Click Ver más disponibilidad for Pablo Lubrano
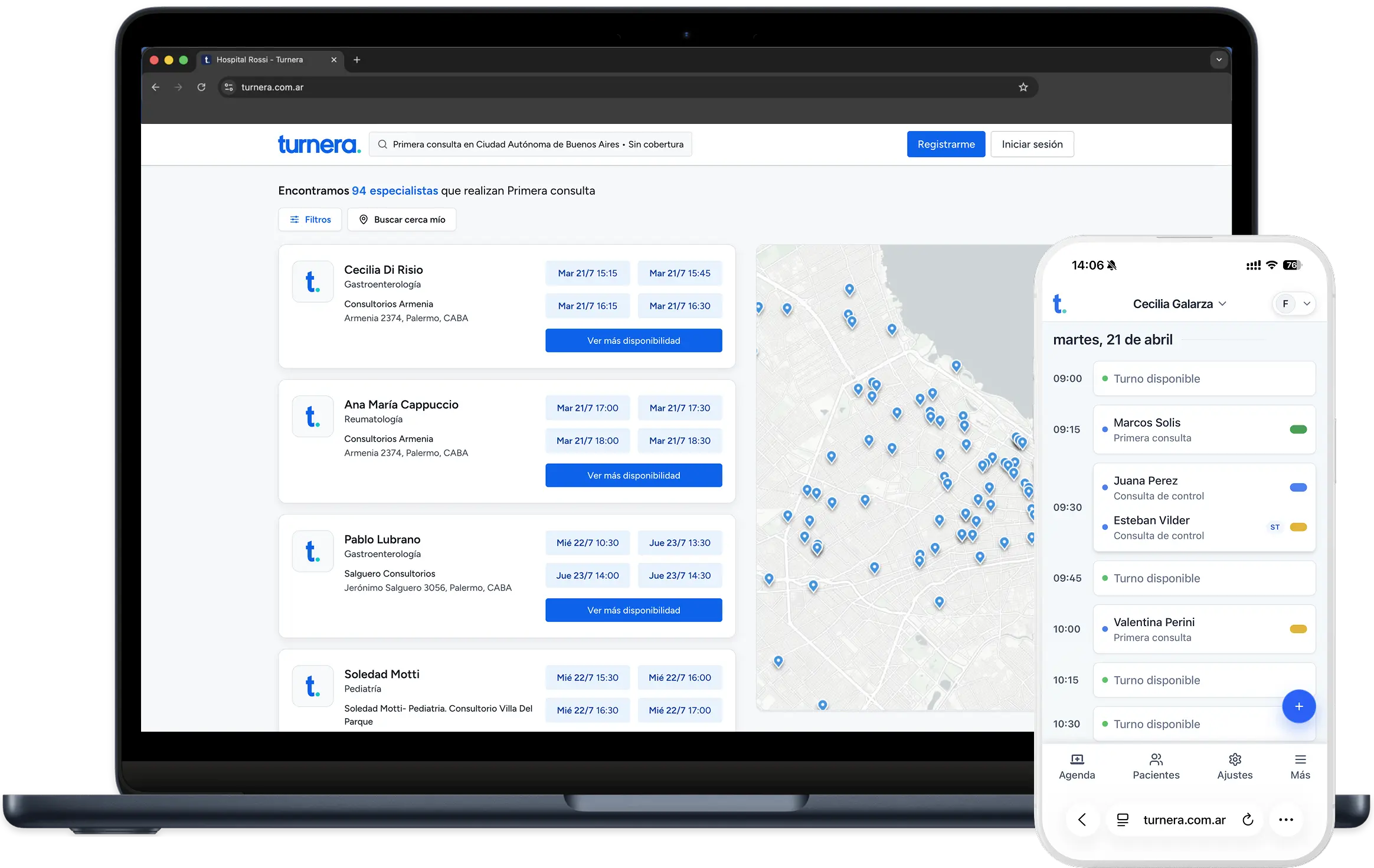This screenshot has height=868, width=1374. (634, 610)
